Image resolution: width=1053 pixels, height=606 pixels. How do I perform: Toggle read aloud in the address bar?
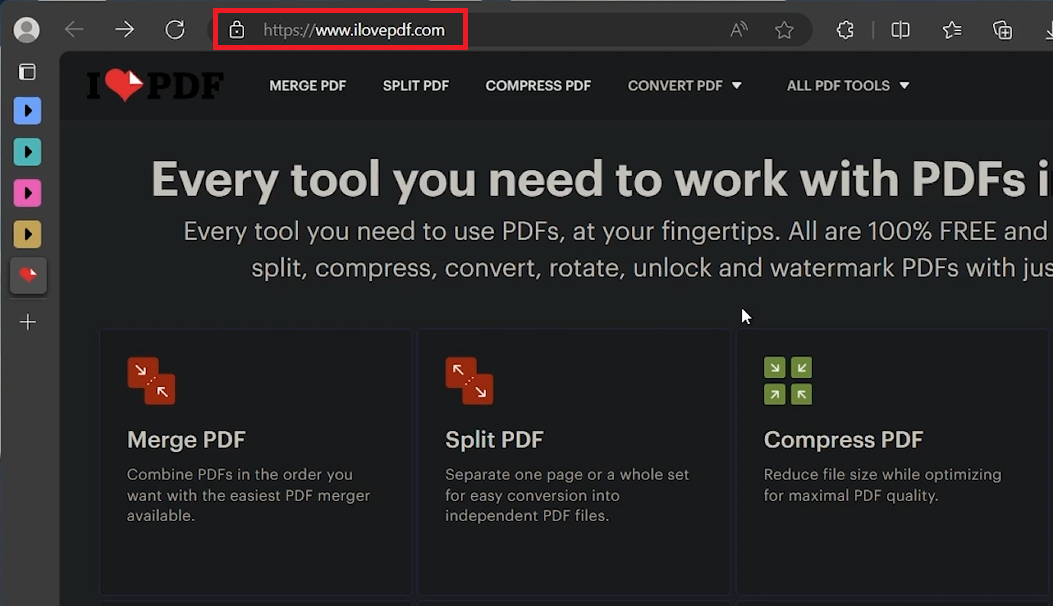[738, 30]
